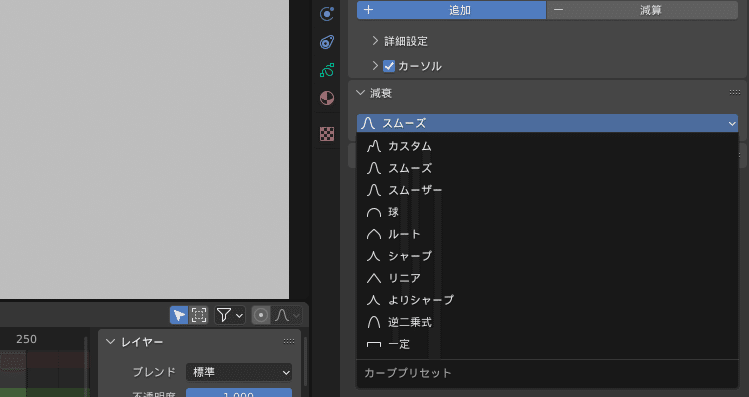
Task: Collapse the 減衰 falloff panel
Action: [361, 93]
